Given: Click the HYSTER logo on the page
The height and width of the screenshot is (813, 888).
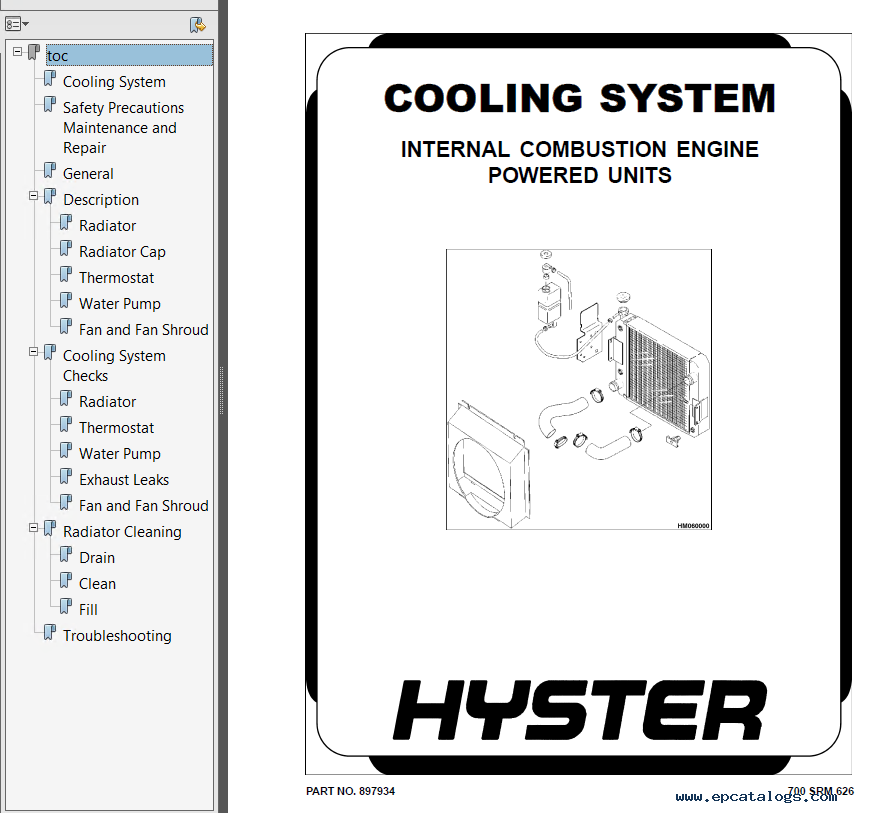Looking at the screenshot, I should [580, 711].
